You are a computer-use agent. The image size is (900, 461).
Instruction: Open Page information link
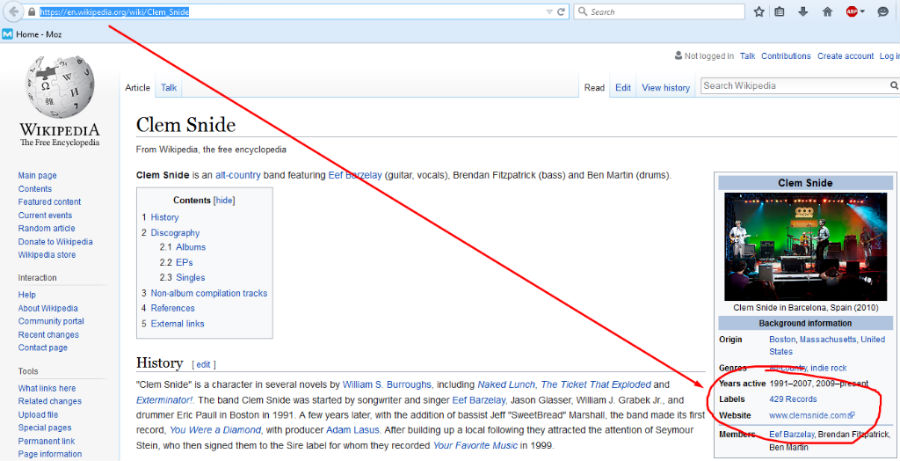point(50,454)
